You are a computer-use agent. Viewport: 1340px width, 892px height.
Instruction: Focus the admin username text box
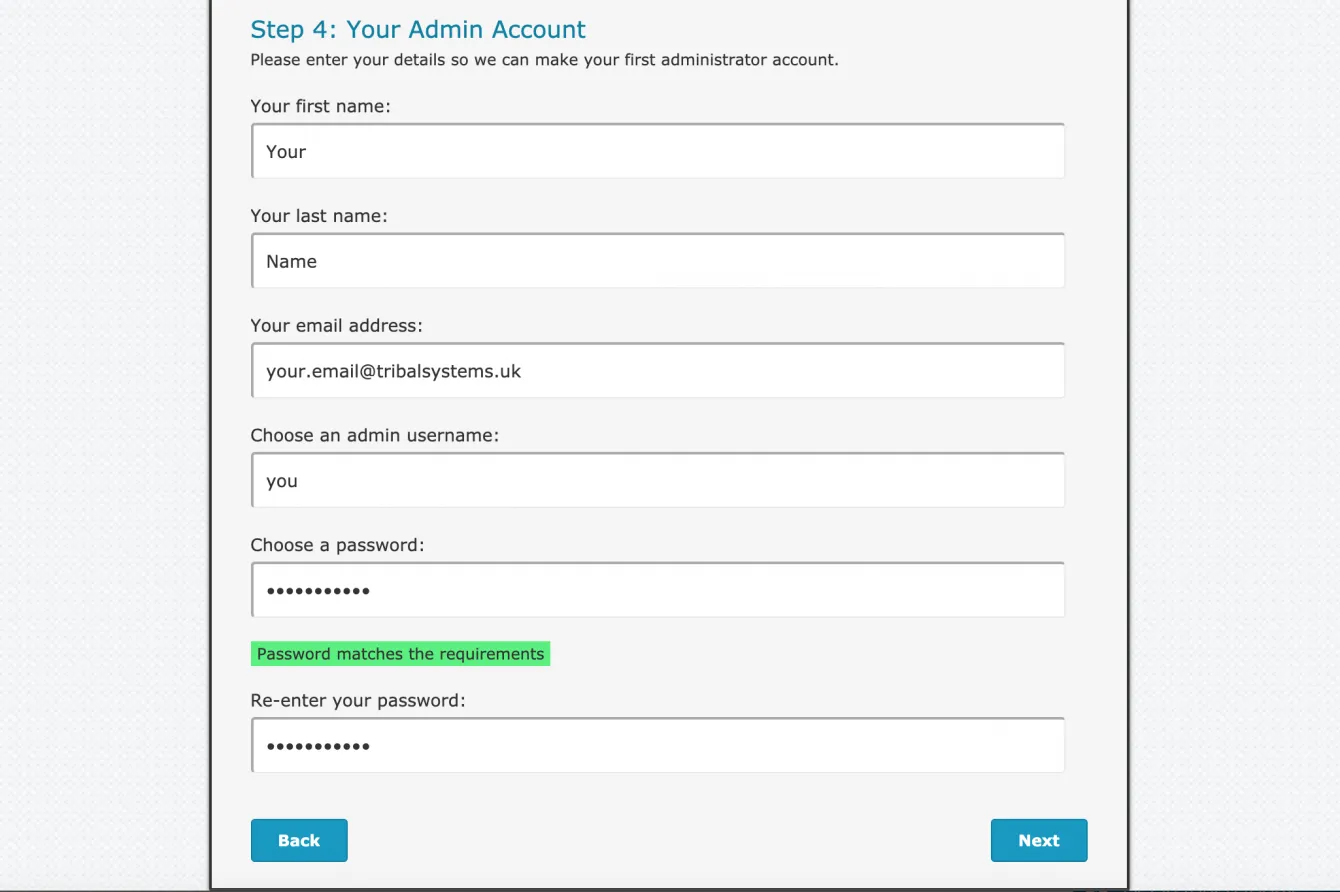(x=658, y=481)
